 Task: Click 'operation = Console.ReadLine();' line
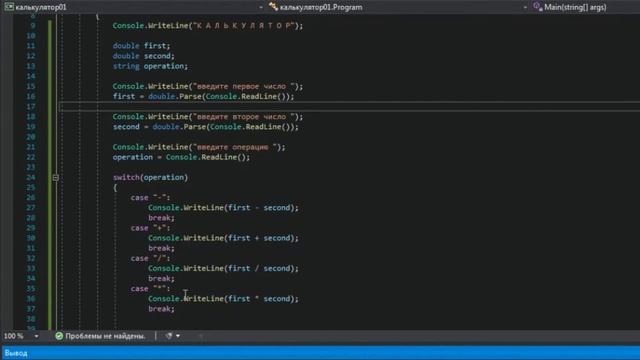tap(181, 157)
